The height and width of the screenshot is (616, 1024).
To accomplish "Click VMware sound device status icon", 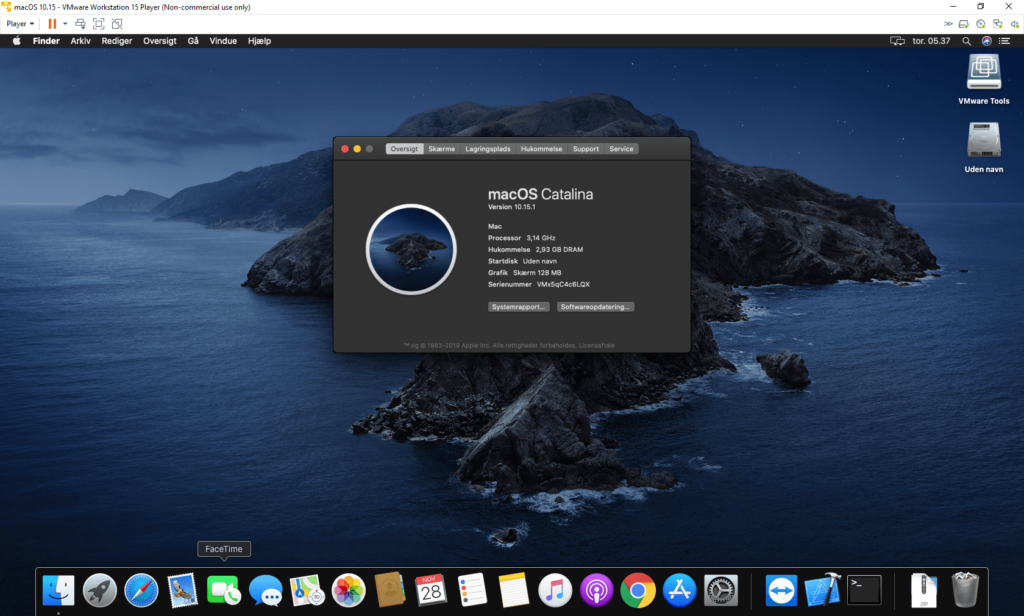I will (1015, 24).
